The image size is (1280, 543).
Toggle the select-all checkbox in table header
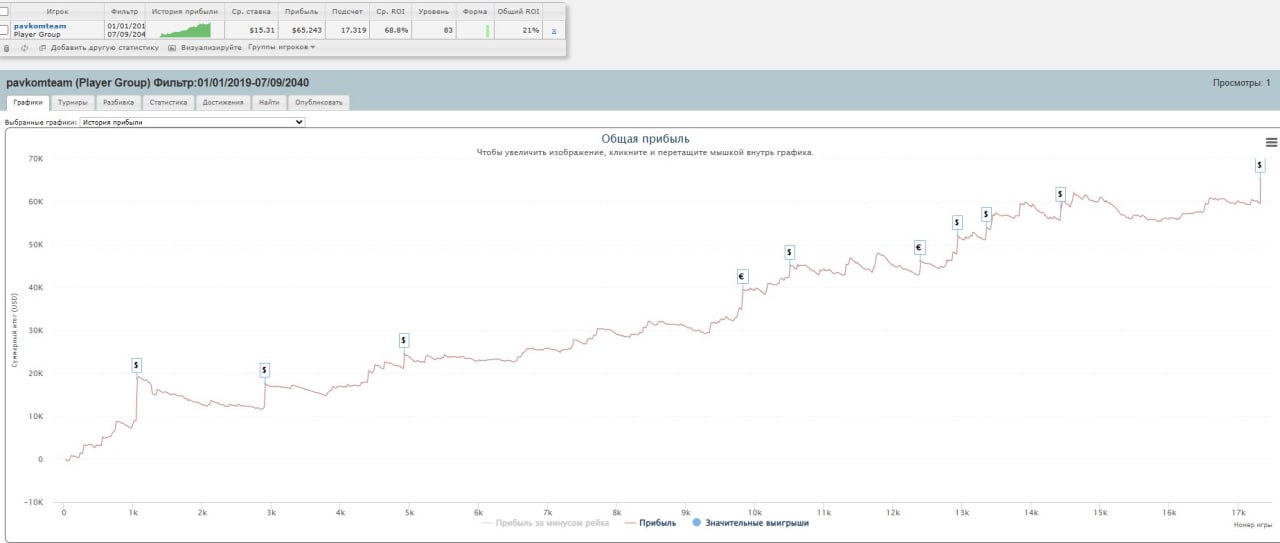(5, 10)
